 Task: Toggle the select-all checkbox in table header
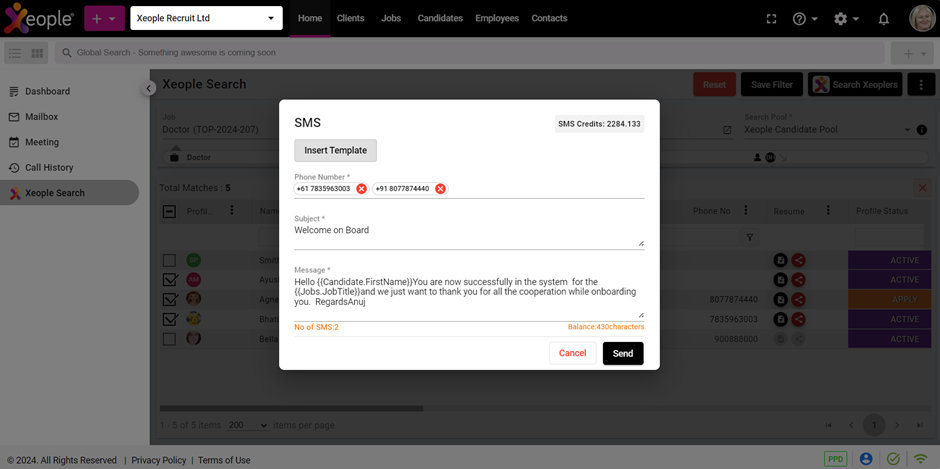(x=169, y=211)
